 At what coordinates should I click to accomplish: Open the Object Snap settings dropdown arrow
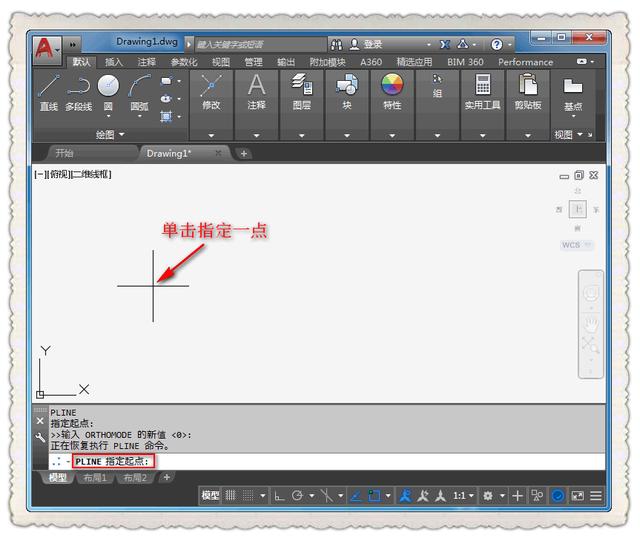point(388,496)
